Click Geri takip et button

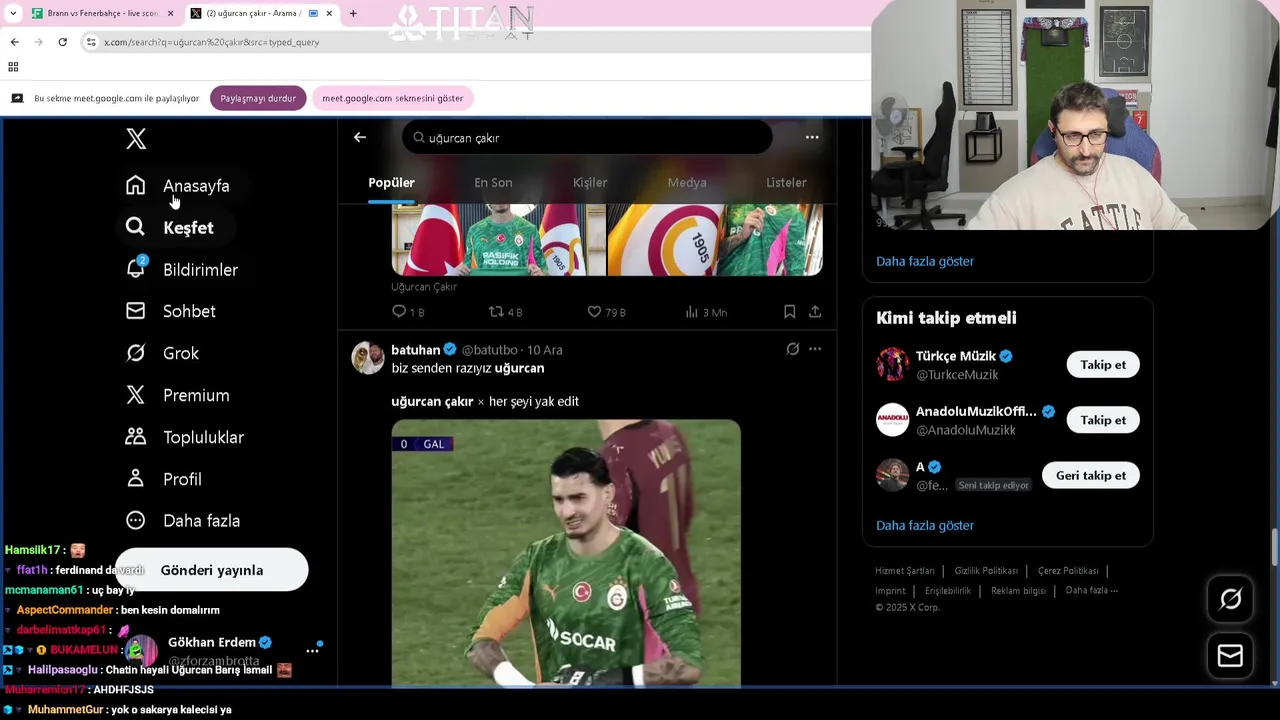coord(1091,475)
